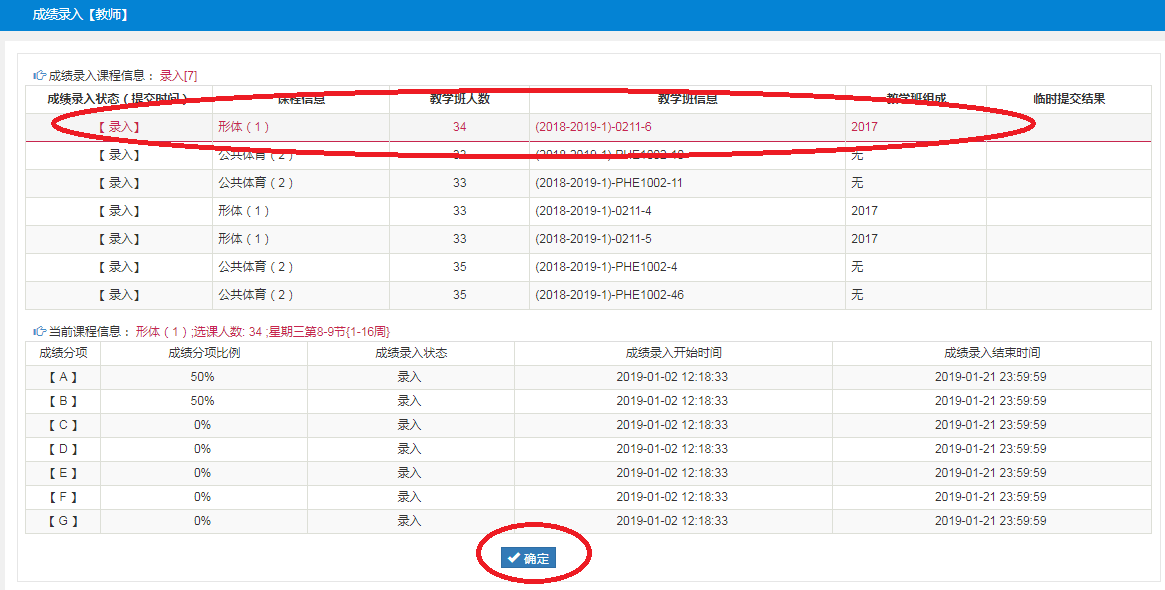Click the 成绩录入【教师】 page title
This screenshot has height=590, width=1165.
coord(80,15)
